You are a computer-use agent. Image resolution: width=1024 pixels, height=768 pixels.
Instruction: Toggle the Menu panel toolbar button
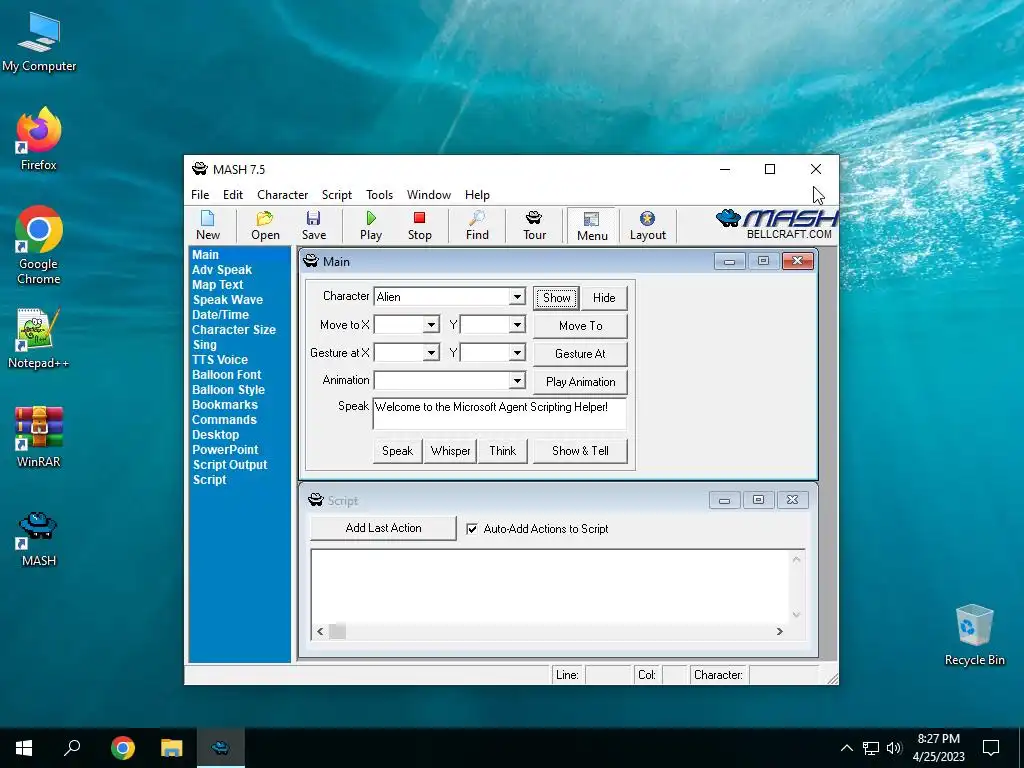click(x=592, y=226)
